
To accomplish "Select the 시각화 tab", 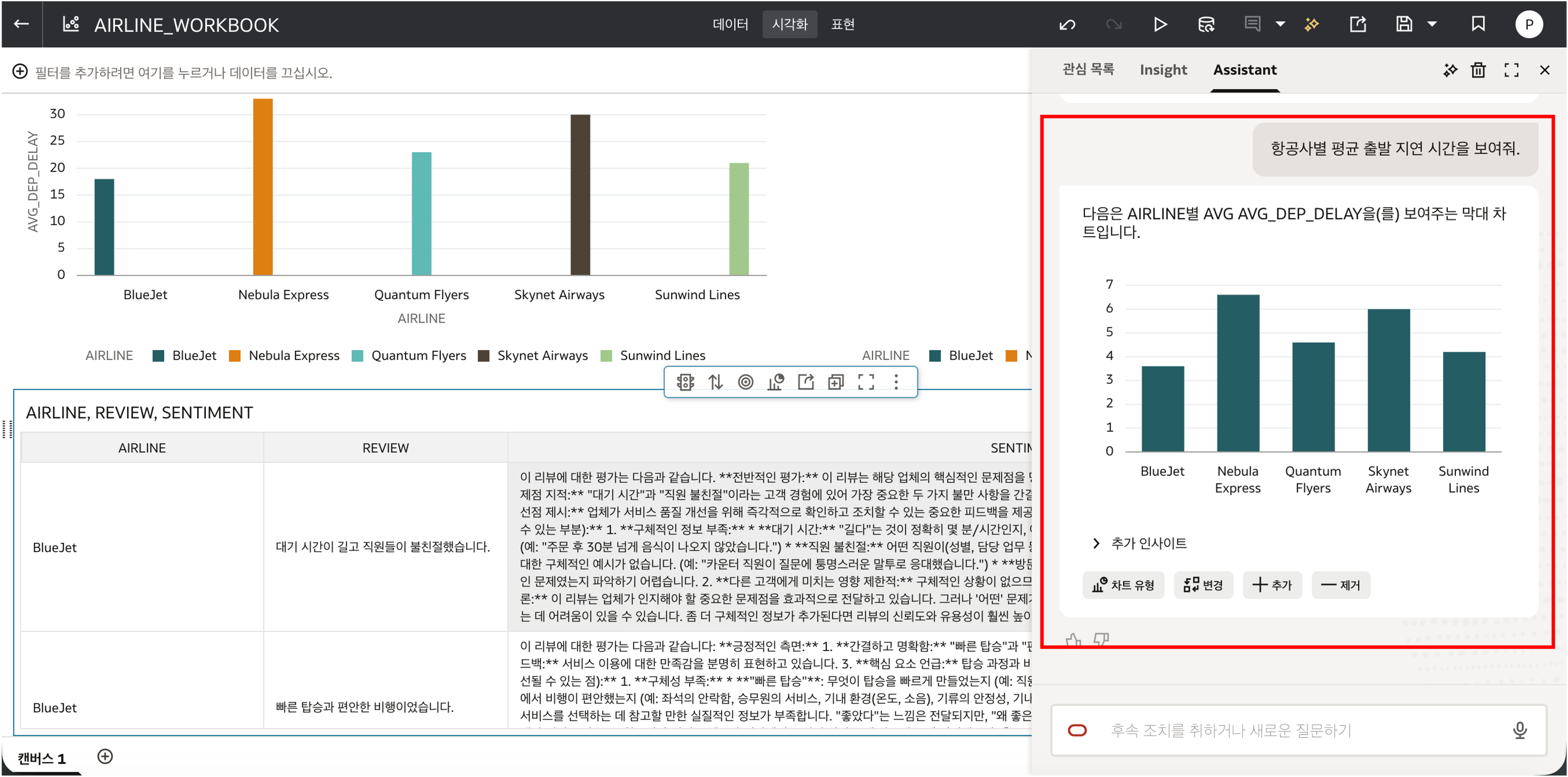I will 789,24.
